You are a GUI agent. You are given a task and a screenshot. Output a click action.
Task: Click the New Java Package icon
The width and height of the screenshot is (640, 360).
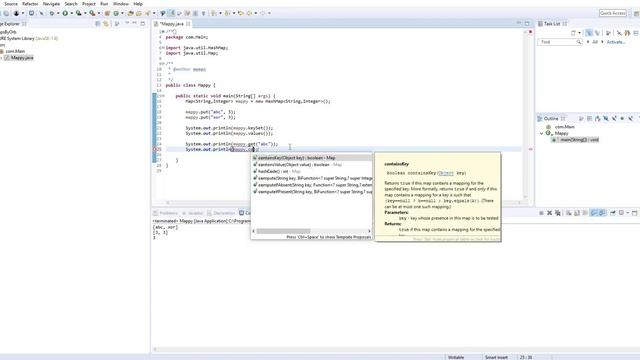tap(107, 13)
